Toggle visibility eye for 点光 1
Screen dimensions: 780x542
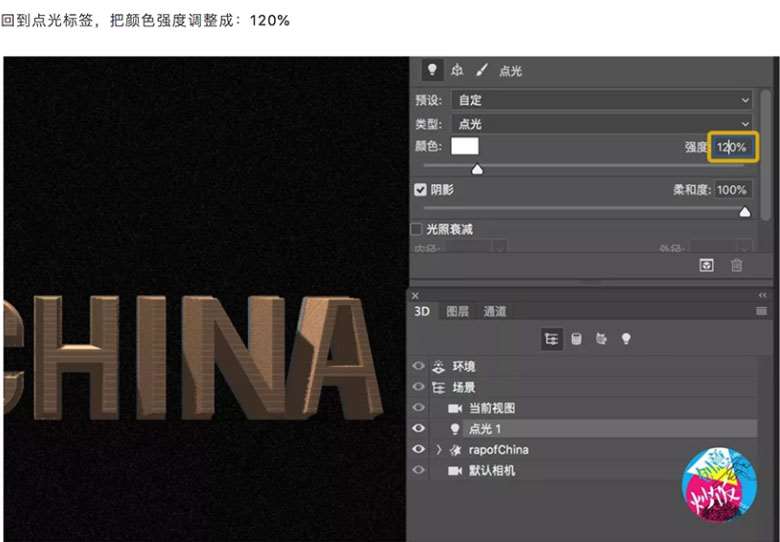click(418, 428)
